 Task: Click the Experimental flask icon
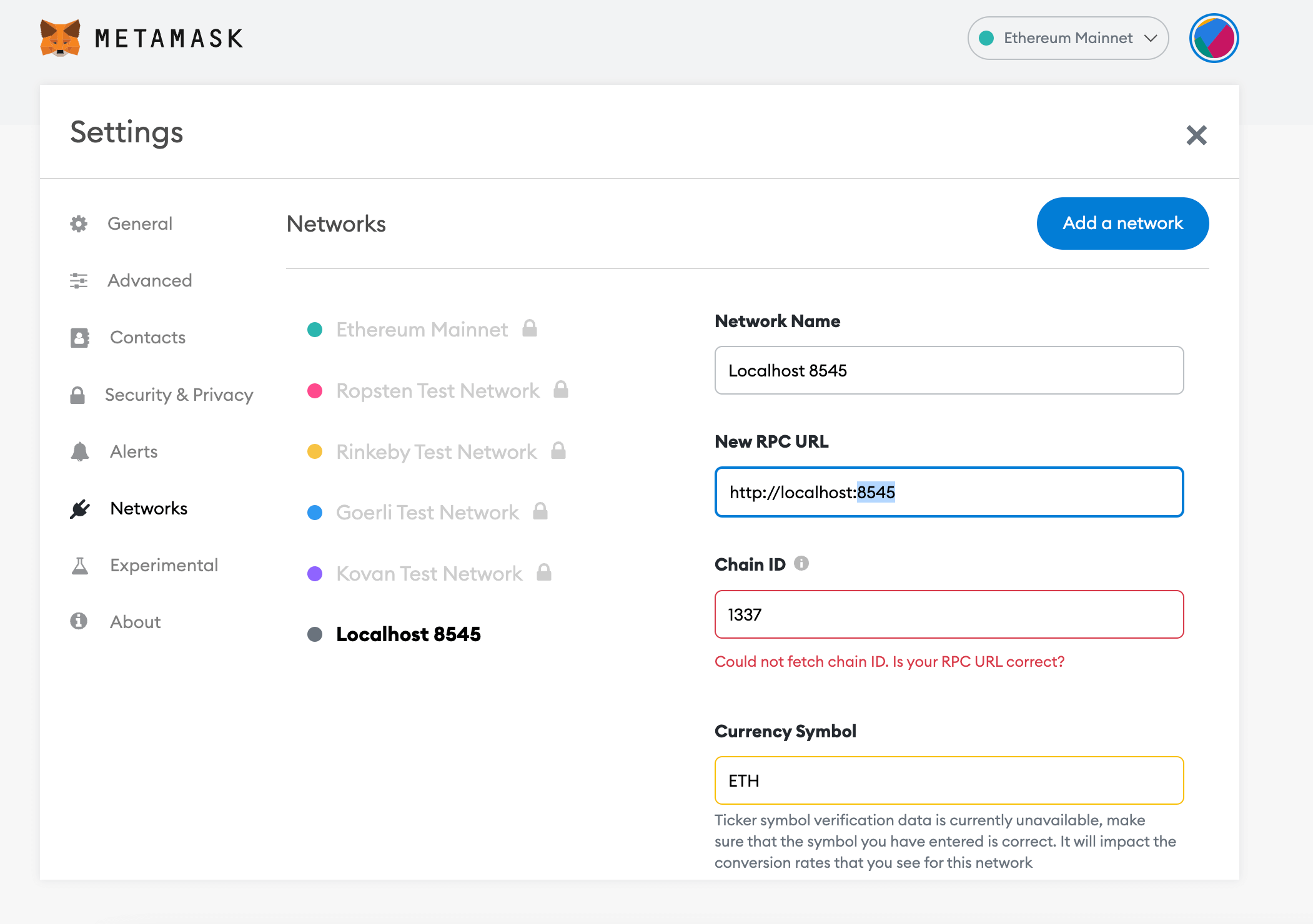pos(80,565)
